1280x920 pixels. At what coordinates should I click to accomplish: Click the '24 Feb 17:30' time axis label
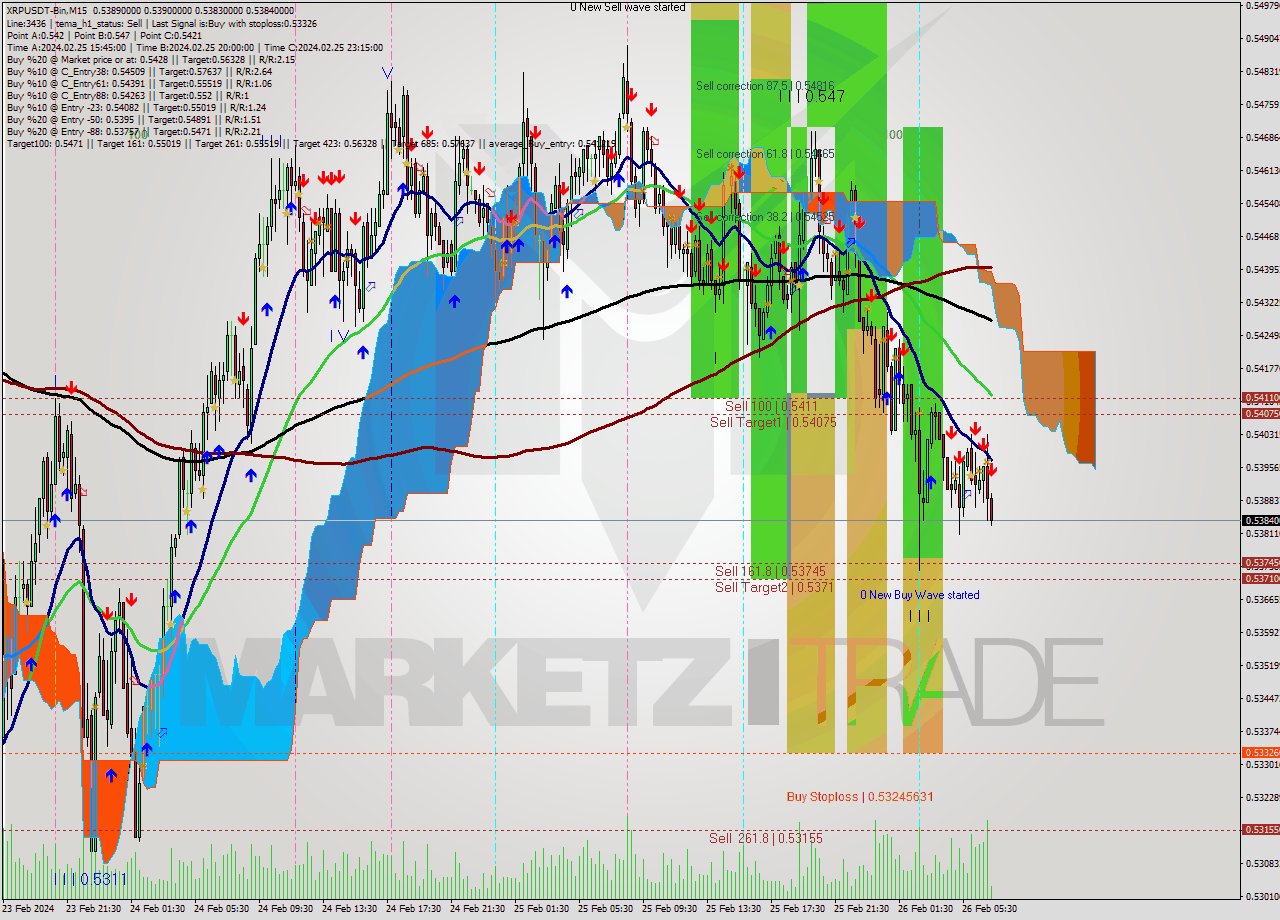click(x=415, y=909)
